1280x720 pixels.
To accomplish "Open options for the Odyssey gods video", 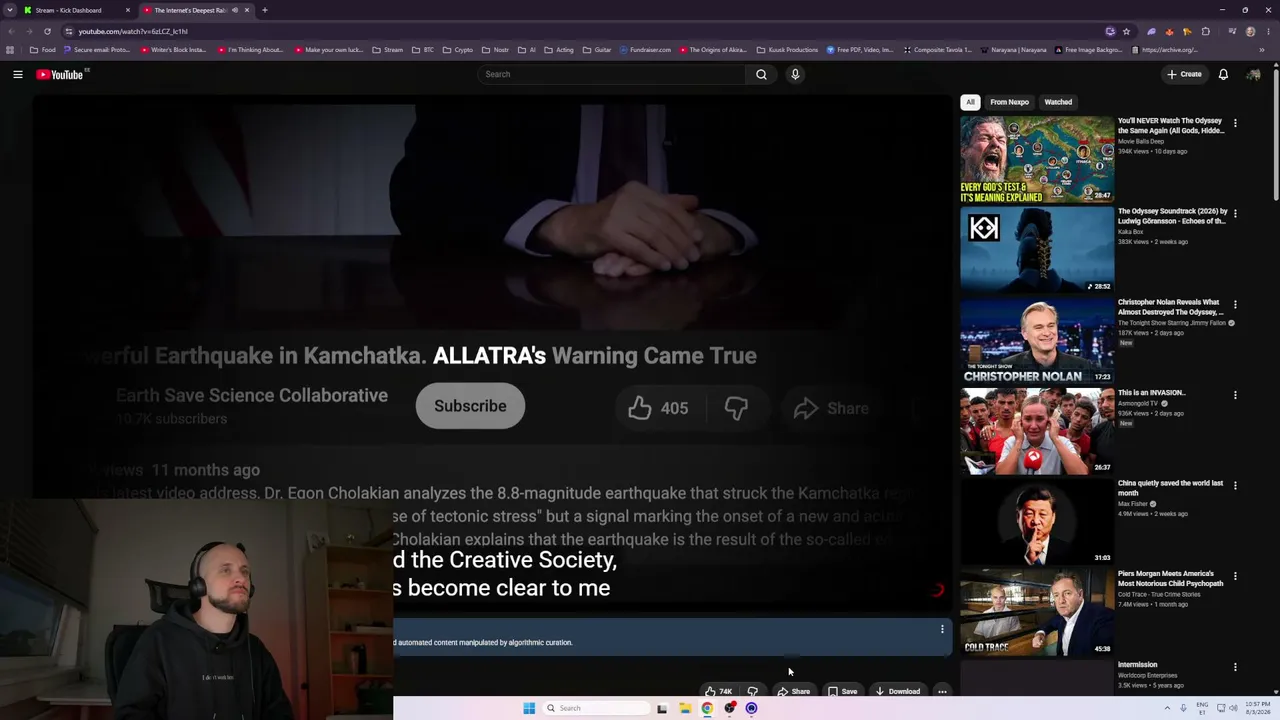I will pyautogui.click(x=1235, y=123).
